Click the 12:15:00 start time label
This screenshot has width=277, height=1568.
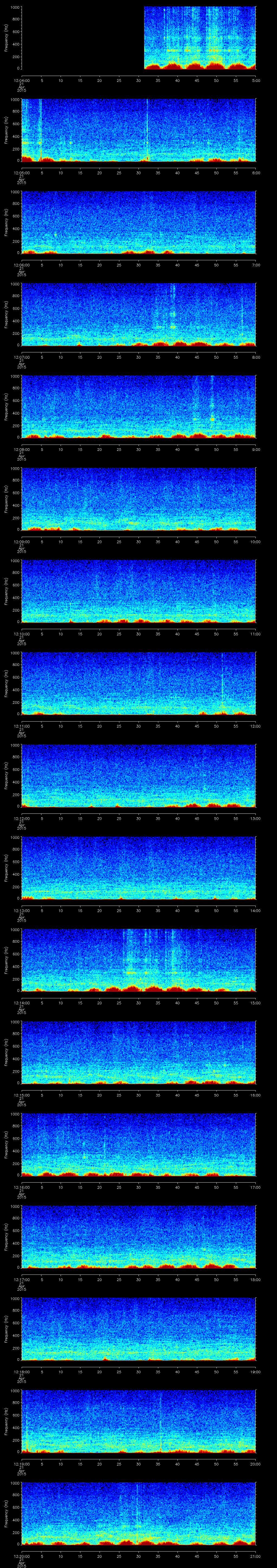tap(21, 1095)
